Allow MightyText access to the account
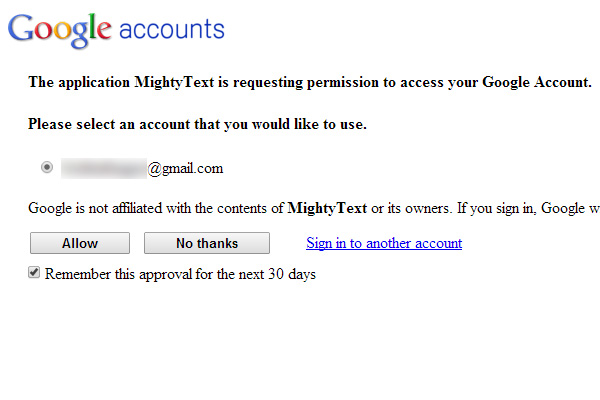The image size is (600, 400). coord(80,243)
